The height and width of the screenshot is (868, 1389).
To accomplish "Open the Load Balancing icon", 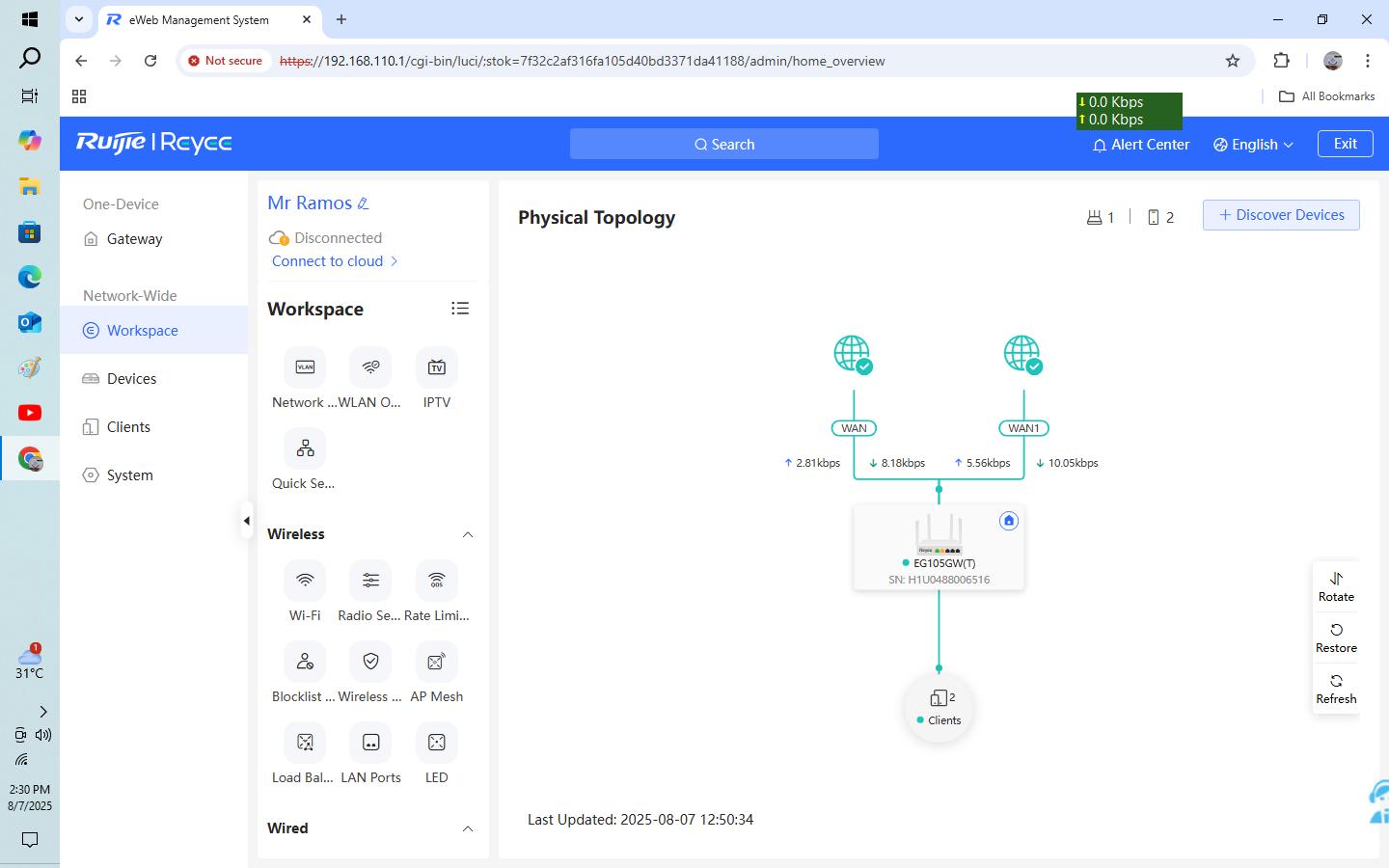I will coord(305,743).
